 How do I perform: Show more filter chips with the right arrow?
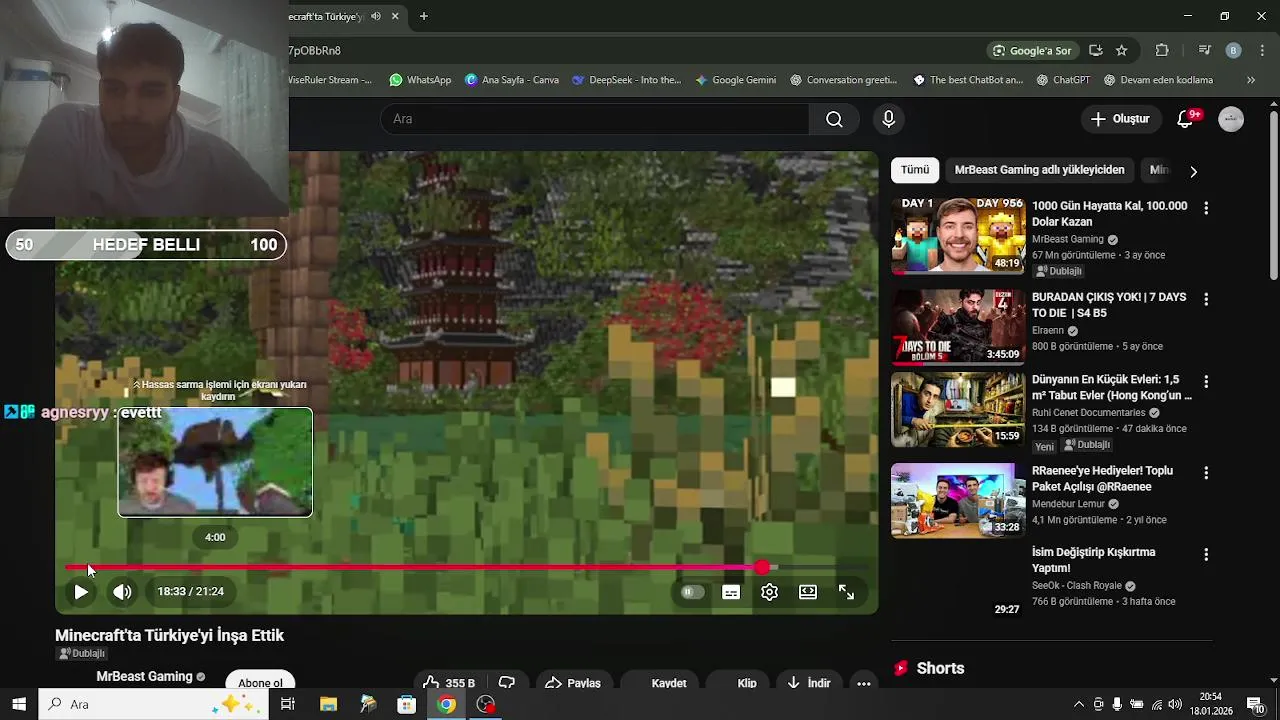click(x=1193, y=171)
